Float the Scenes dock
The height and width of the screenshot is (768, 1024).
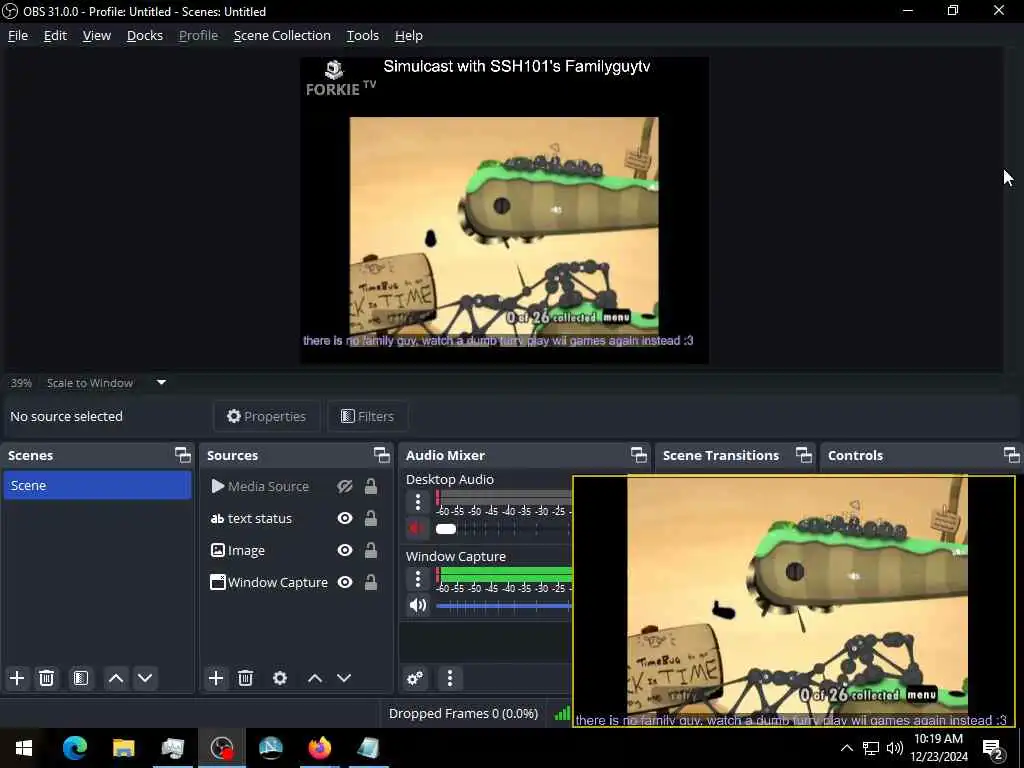pos(183,455)
